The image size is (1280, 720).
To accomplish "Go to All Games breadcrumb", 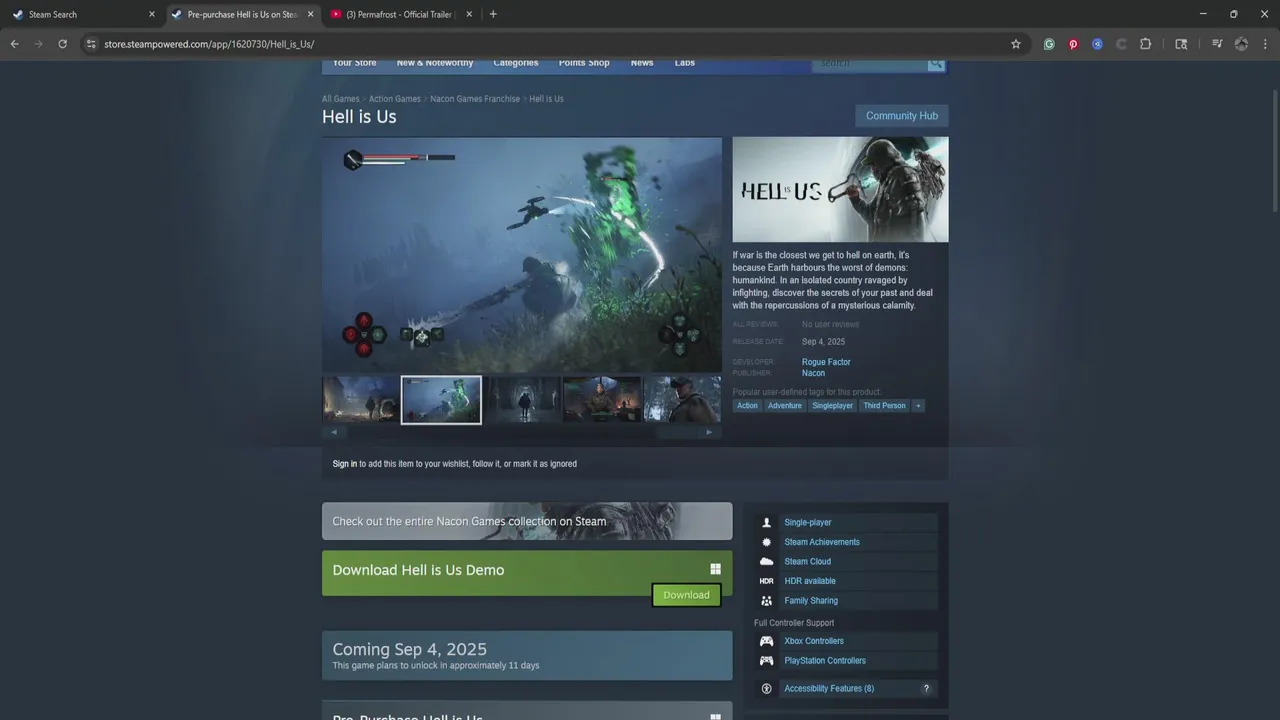I will point(340,99).
